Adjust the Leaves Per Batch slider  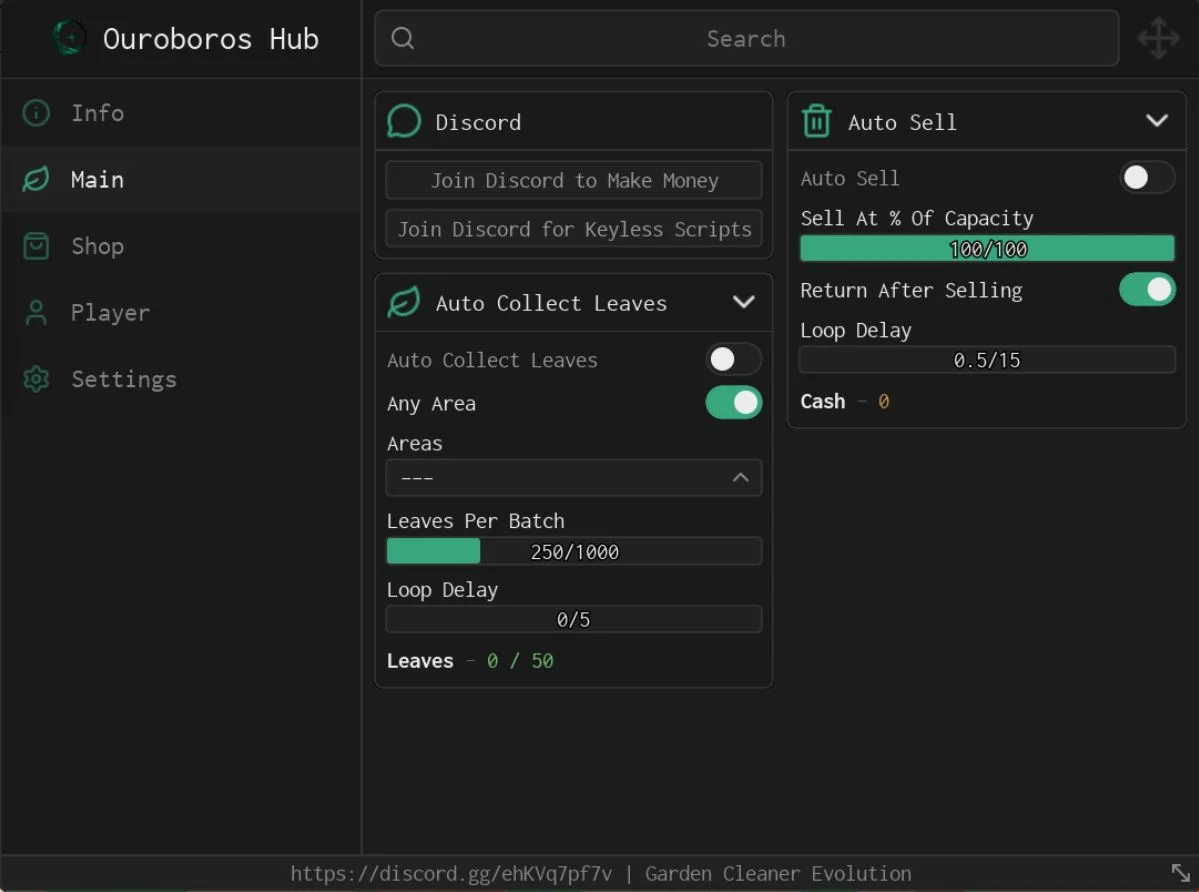tap(574, 551)
